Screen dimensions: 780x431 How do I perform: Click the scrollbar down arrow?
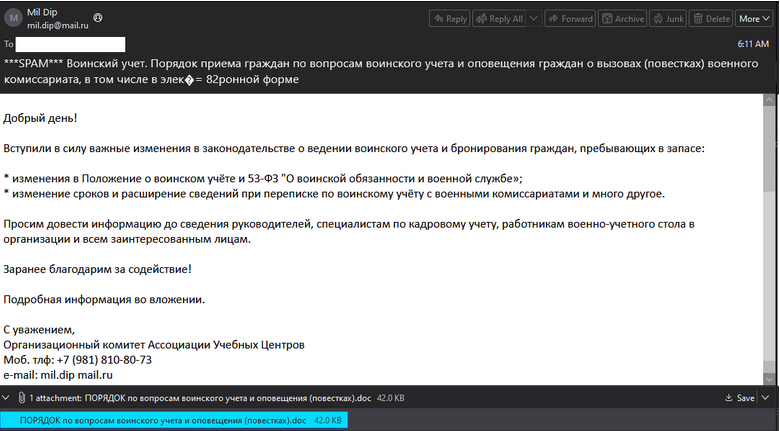click(770, 379)
